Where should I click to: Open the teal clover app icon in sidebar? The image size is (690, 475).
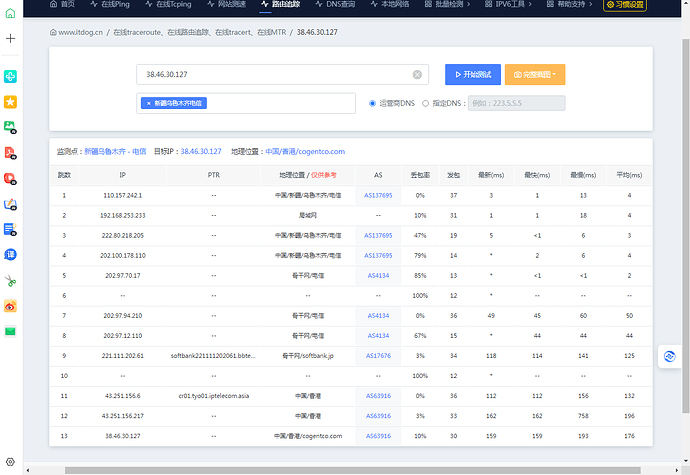click(10, 76)
